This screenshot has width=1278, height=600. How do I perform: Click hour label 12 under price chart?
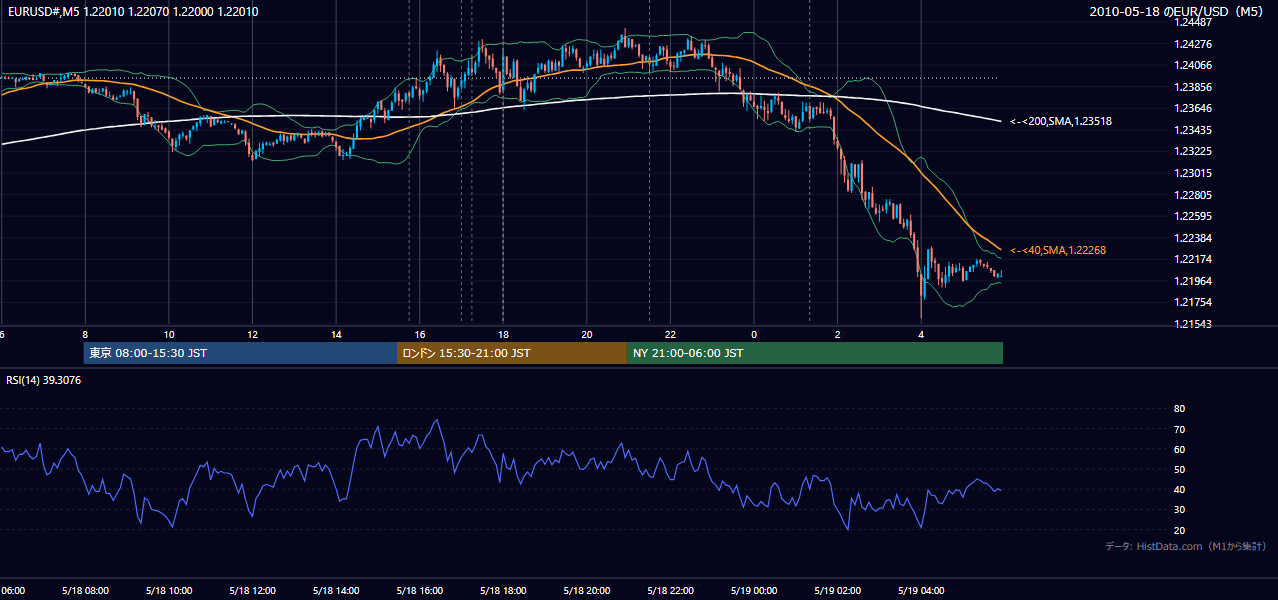point(253,334)
